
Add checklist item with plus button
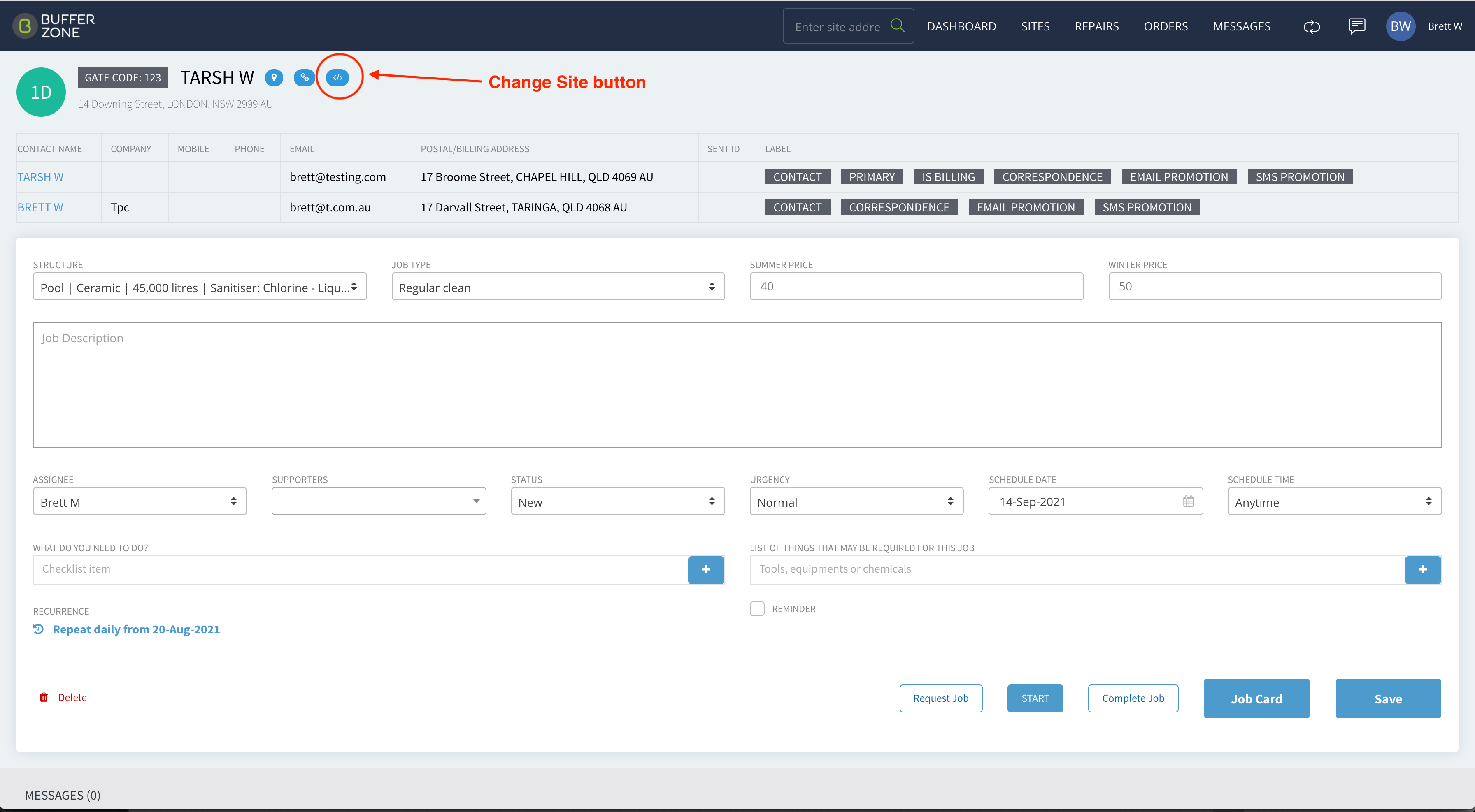click(706, 569)
